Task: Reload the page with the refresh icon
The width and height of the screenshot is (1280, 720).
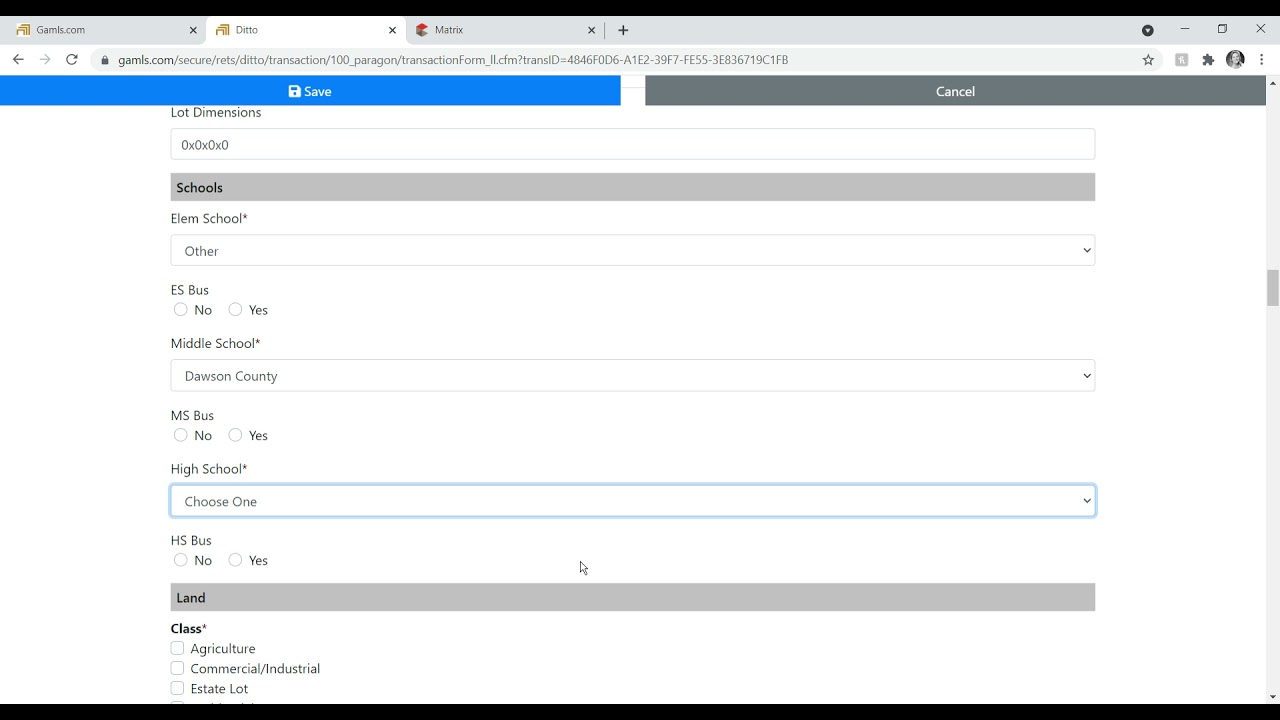Action: pyautogui.click(x=72, y=60)
